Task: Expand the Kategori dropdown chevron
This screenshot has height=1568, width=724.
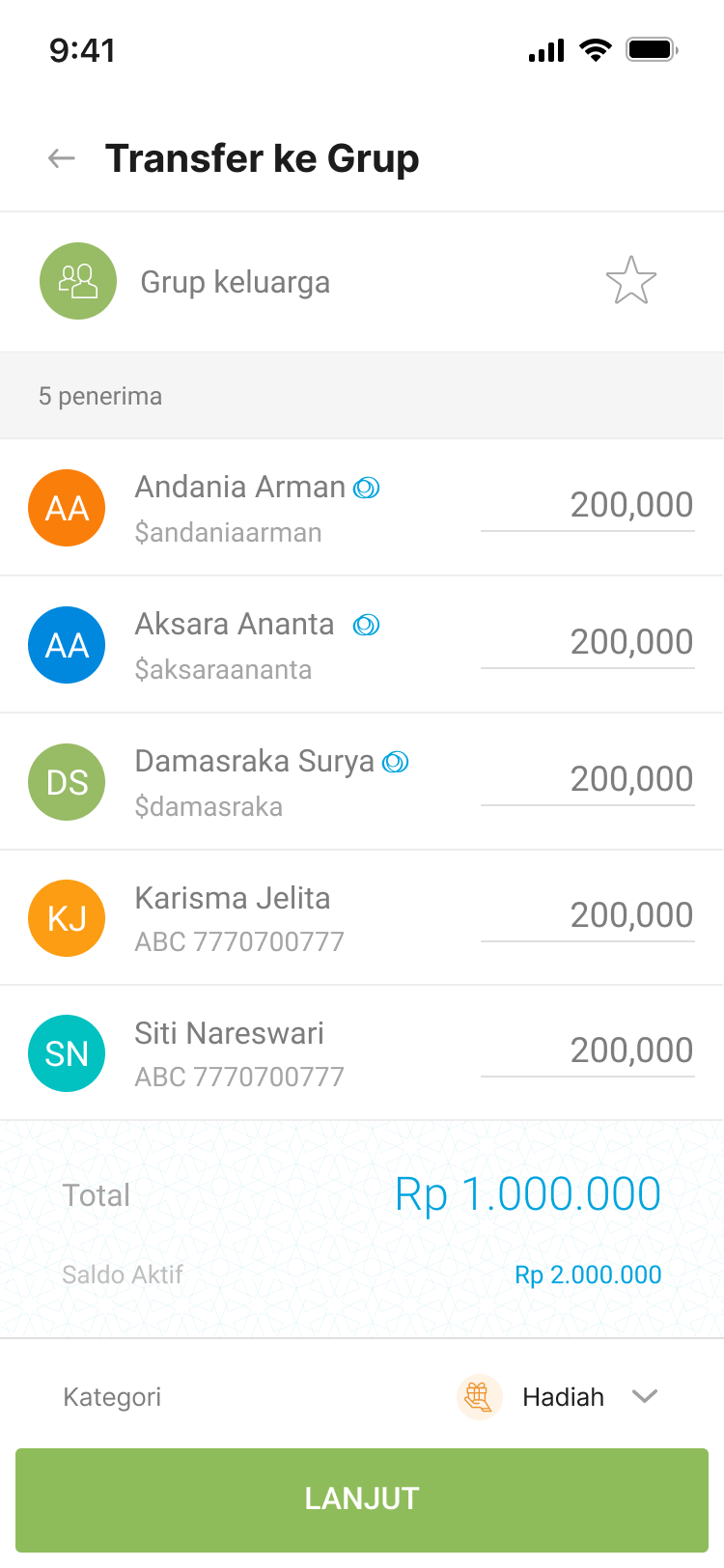Action: pos(644,1396)
